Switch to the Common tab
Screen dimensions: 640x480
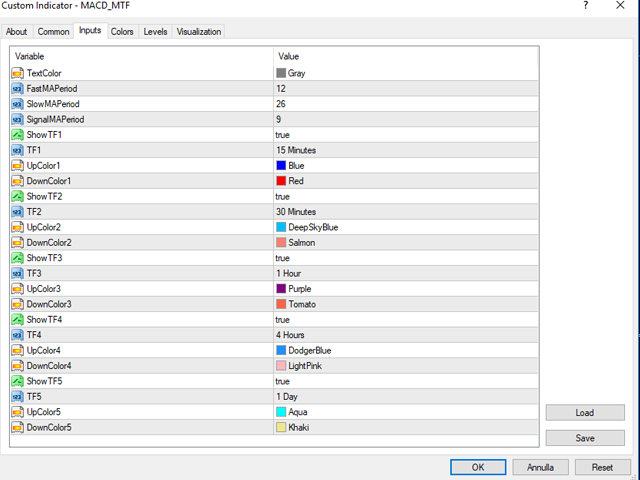53,31
